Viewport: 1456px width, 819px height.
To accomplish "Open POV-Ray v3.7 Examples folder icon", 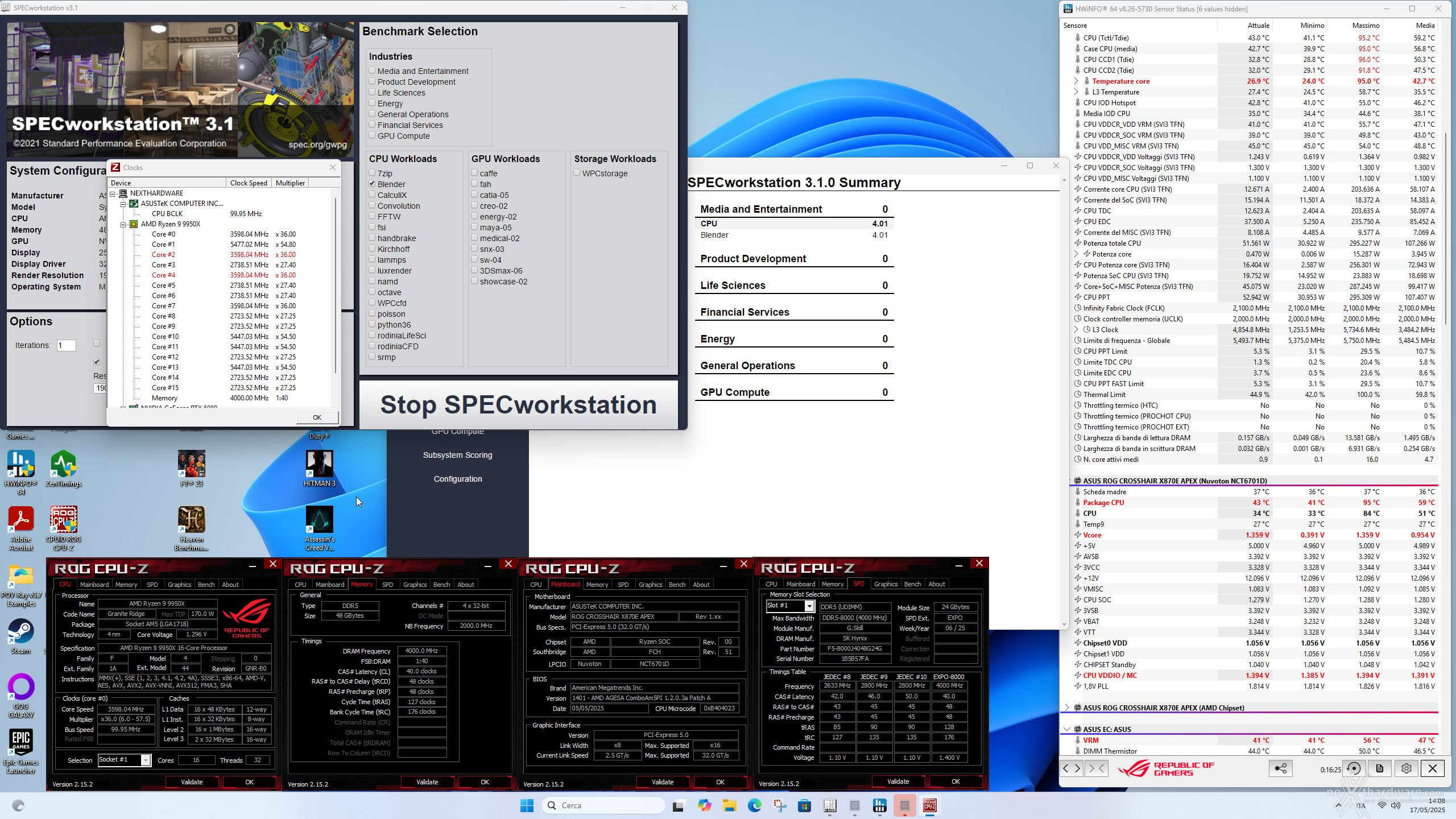I will pos(21,586).
